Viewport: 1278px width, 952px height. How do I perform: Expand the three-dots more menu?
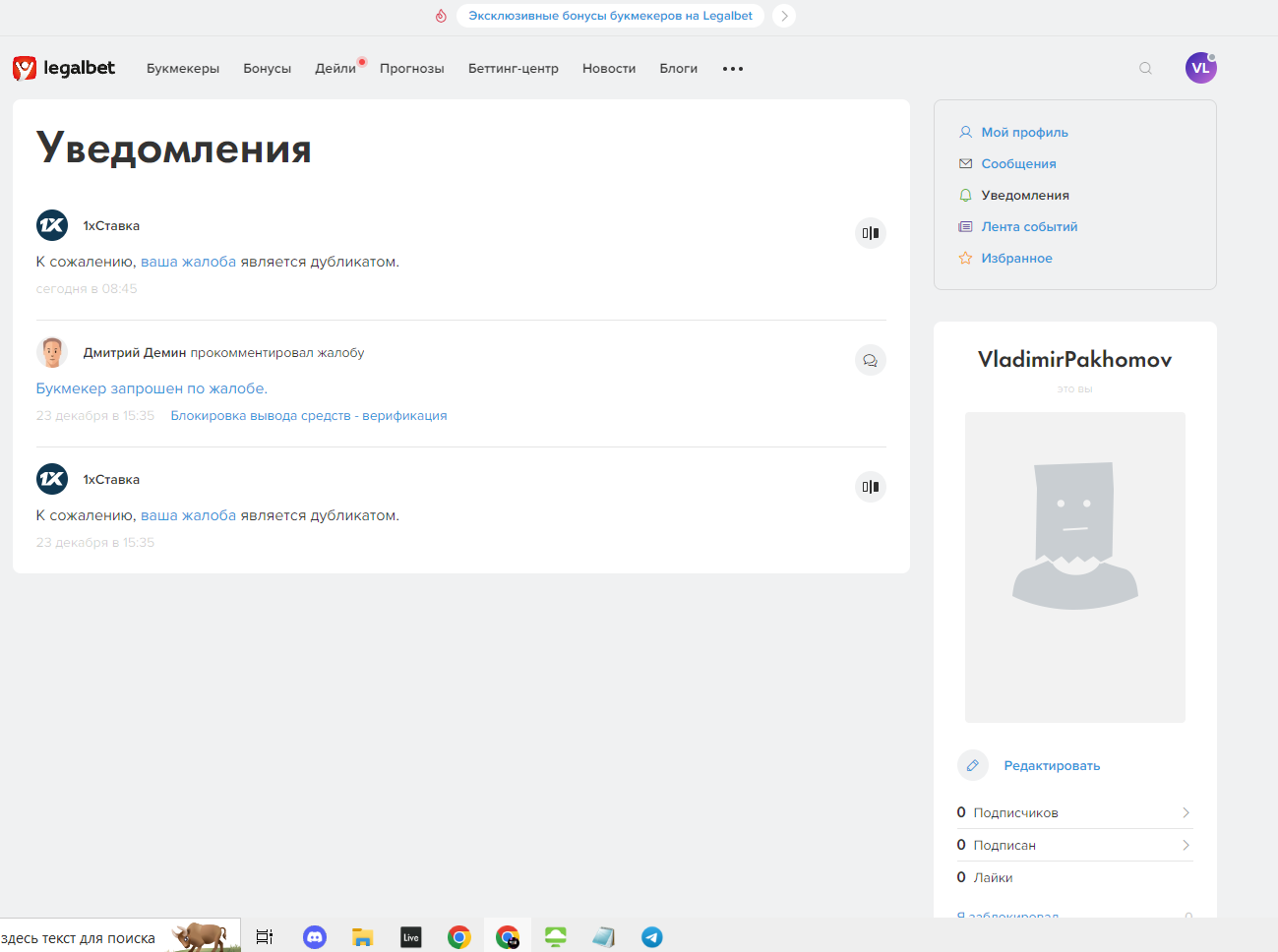pos(733,69)
